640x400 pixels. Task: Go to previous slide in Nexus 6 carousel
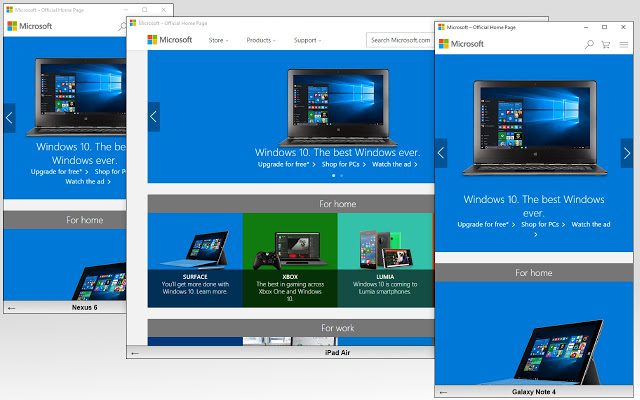point(9,118)
